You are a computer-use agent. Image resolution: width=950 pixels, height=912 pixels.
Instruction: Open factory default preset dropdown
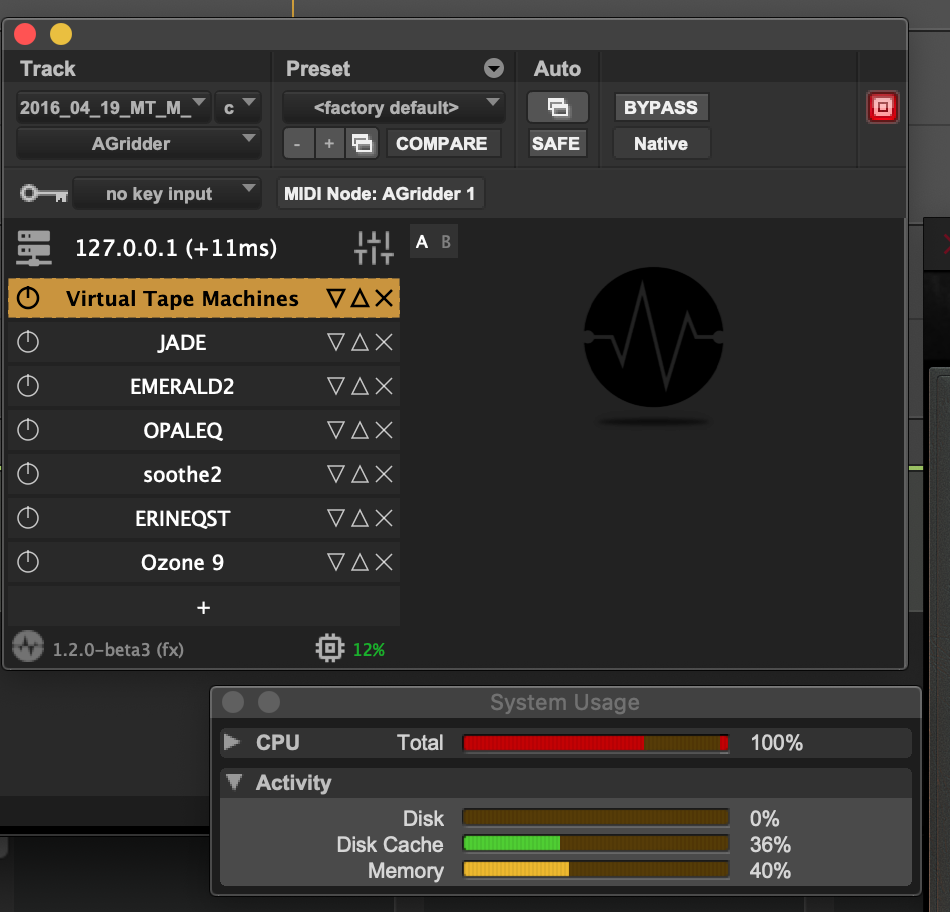pos(394,107)
